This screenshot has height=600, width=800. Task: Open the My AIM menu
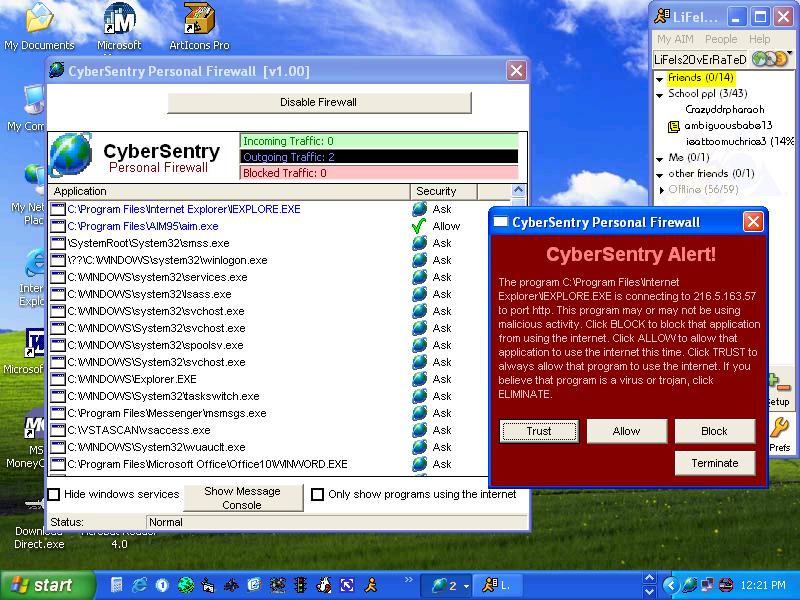(x=677, y=40)
